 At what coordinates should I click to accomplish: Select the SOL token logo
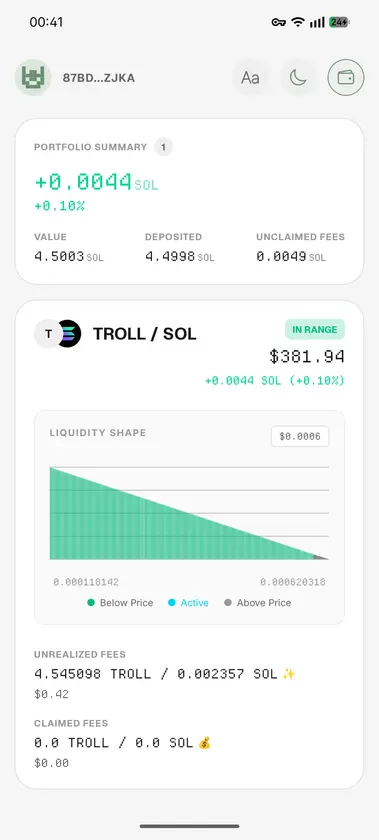click(x=69, y=334)
